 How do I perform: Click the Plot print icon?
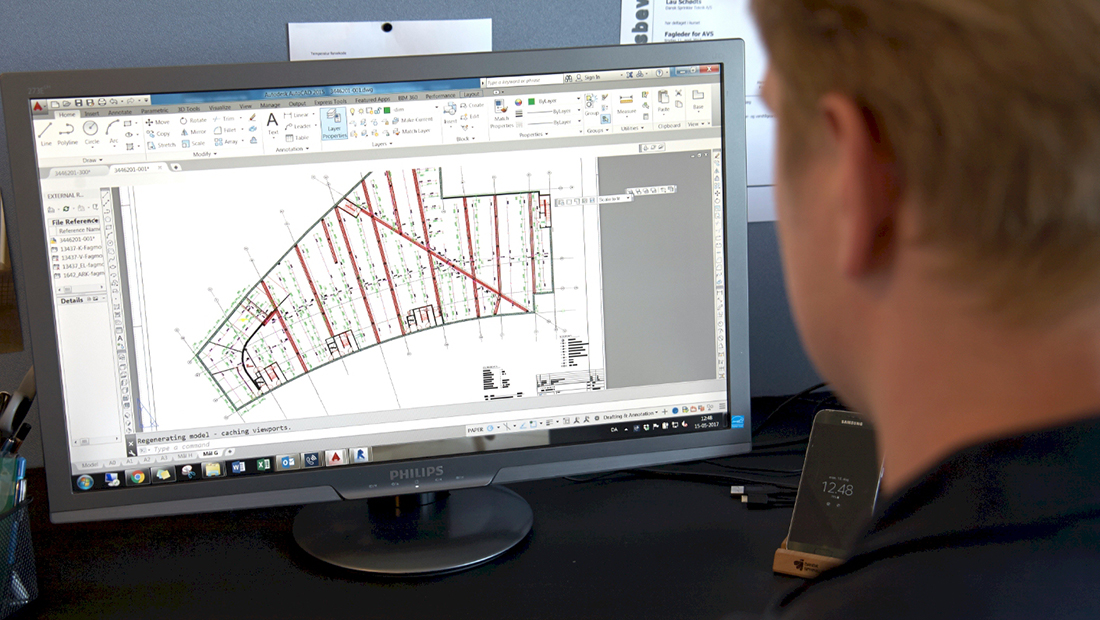click(x=102, y=102)
